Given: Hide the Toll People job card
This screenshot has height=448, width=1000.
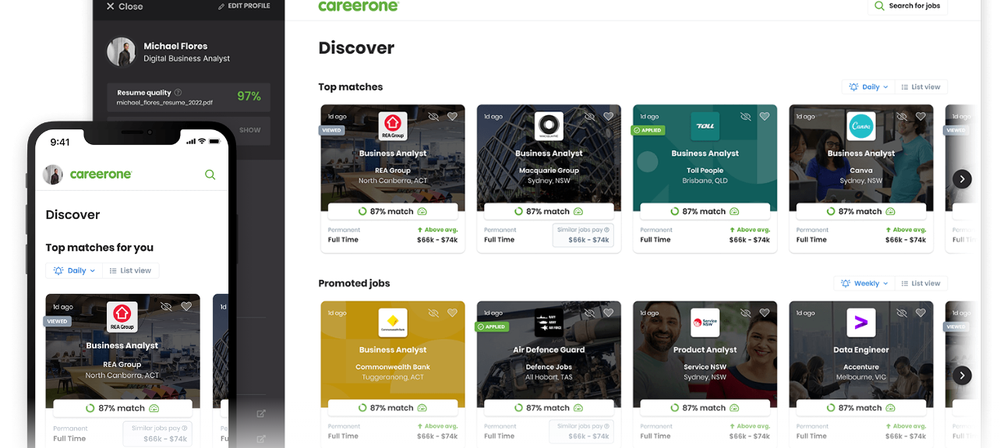Looking at the screenshot, I should [x=746, y=117].
